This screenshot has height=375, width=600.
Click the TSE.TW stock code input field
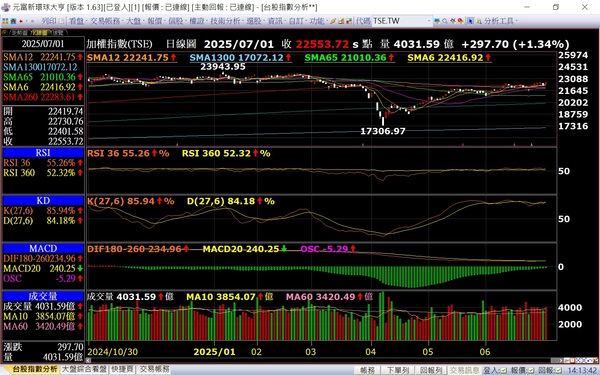[399, 21]
